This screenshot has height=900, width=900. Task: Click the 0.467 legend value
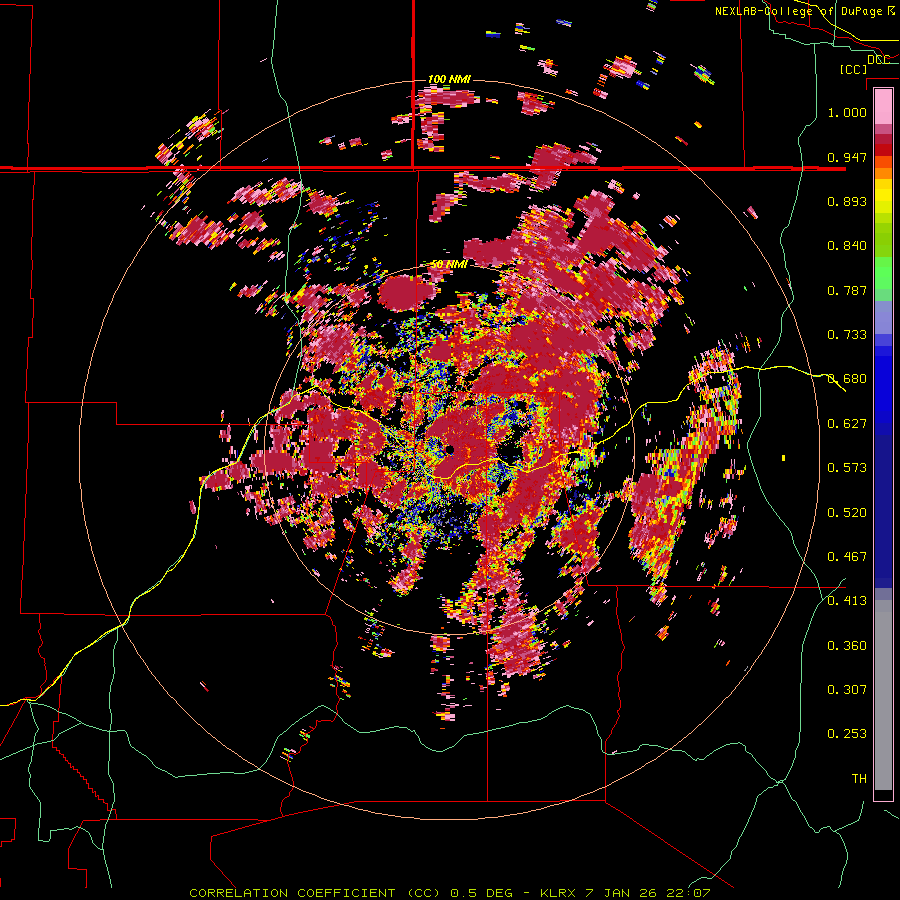(x=847, y=556)
